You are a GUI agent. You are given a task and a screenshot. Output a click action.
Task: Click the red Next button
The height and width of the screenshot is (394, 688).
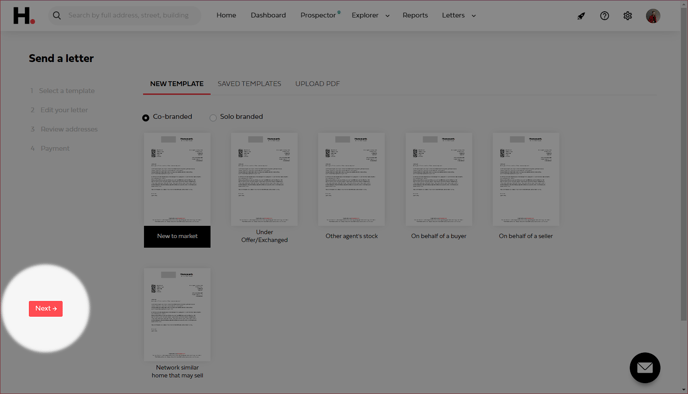tap(46, 308)
